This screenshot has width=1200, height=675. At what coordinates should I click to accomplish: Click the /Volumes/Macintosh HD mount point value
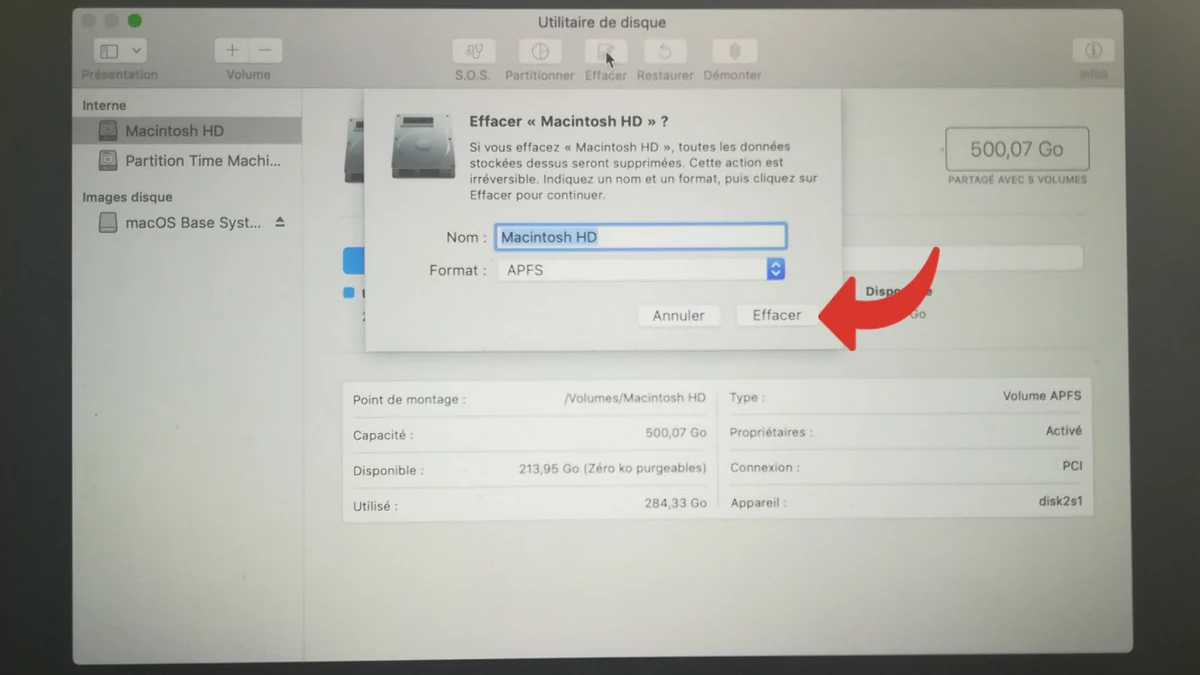coord(635,398)
